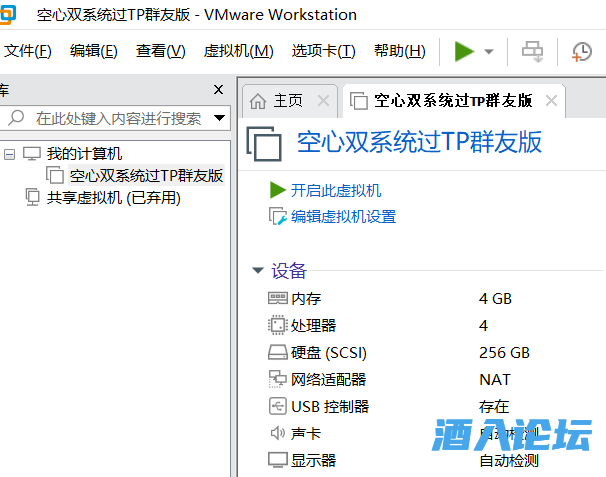Viewport: 606px width, 477px height.
Task: Click the my computer monitor icon
Action: (x=32, y=153)
